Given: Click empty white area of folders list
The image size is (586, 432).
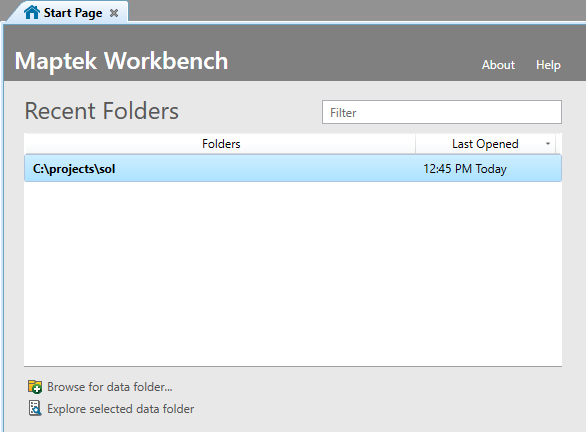Looking at the screenshot, I should [x=293, y=274].
